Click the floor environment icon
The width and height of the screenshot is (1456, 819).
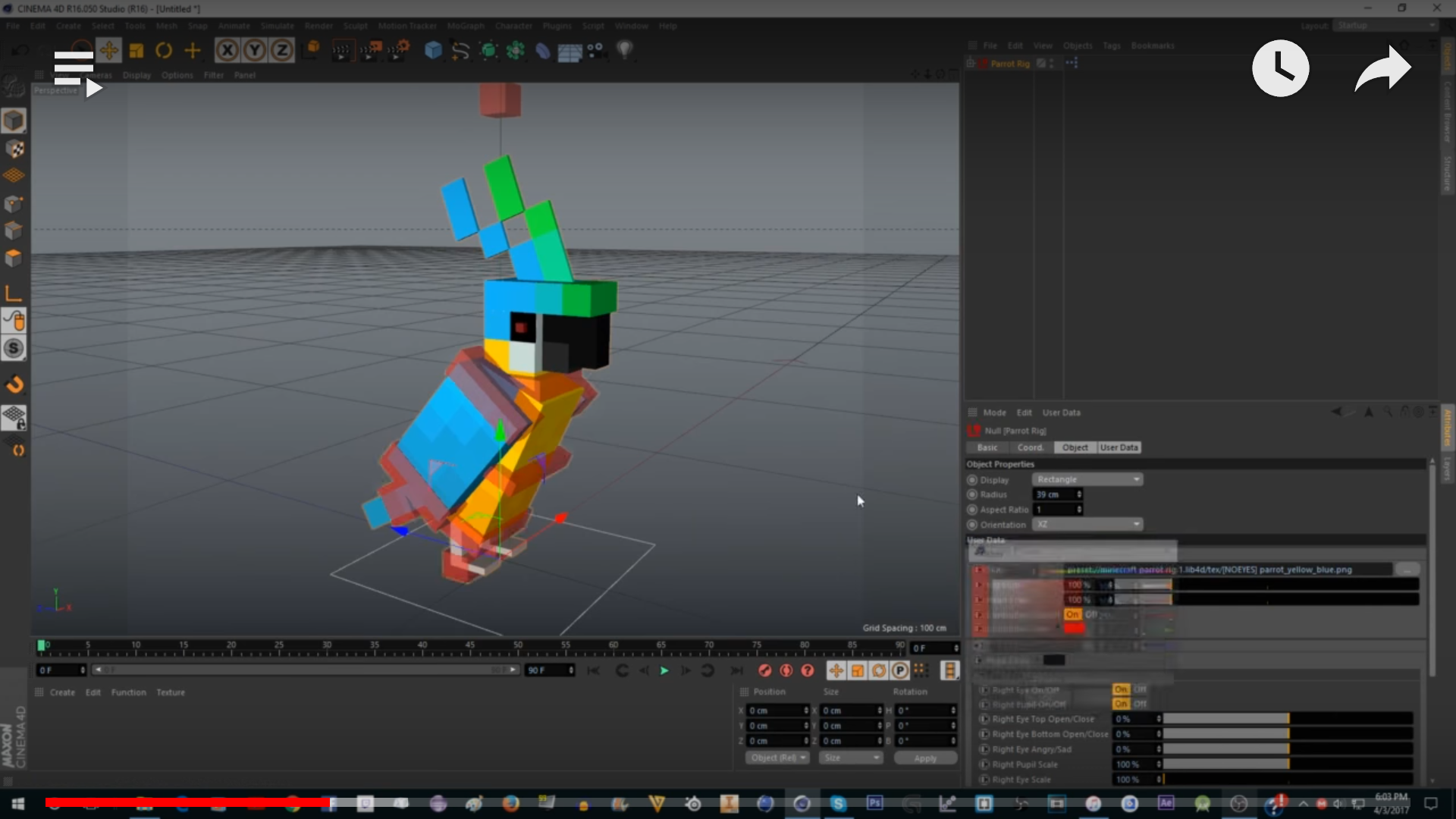tap(570, 52)
